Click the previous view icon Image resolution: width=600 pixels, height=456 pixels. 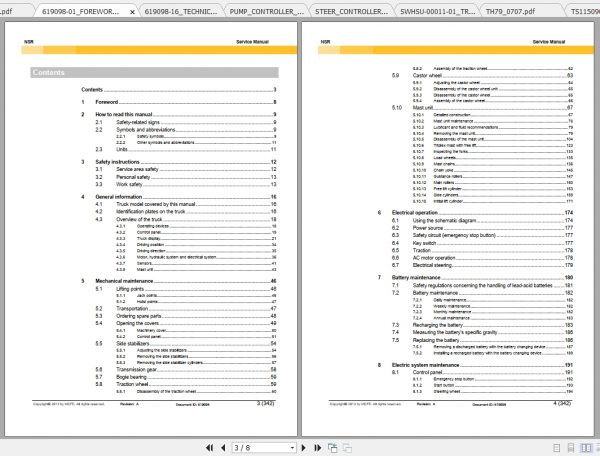coord(333,448)
